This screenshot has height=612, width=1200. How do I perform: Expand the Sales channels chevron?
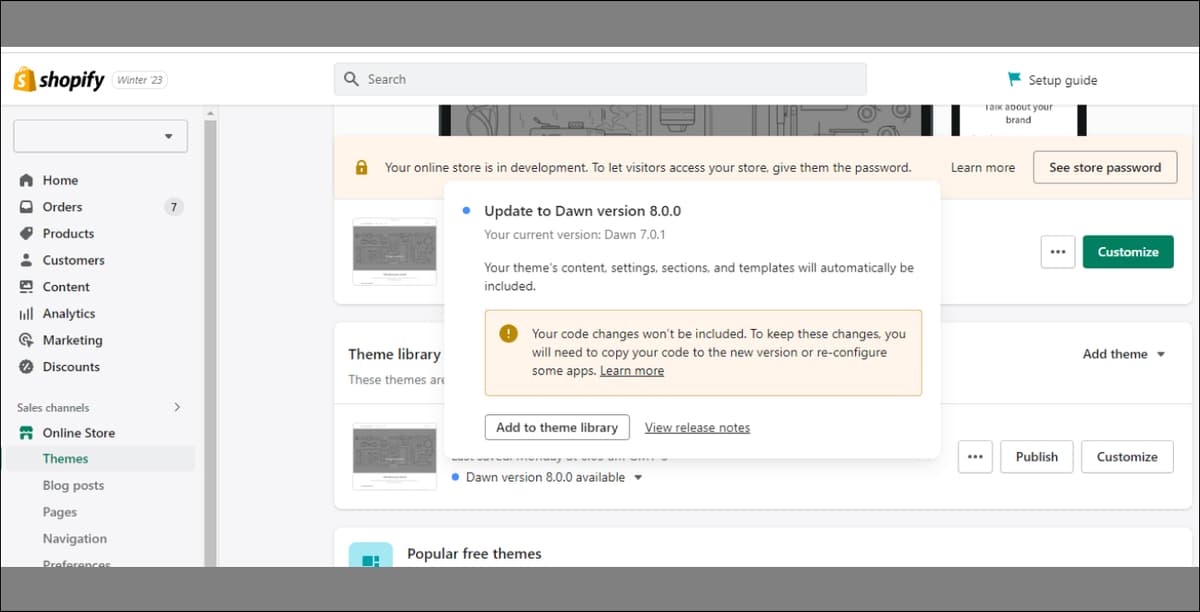coord(178,407)
